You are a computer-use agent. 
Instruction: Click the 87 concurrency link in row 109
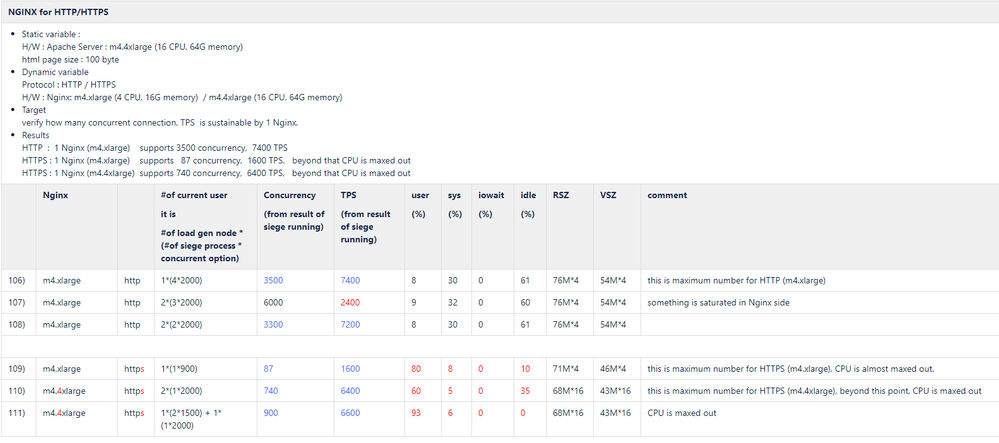click(x=269, y=368)
